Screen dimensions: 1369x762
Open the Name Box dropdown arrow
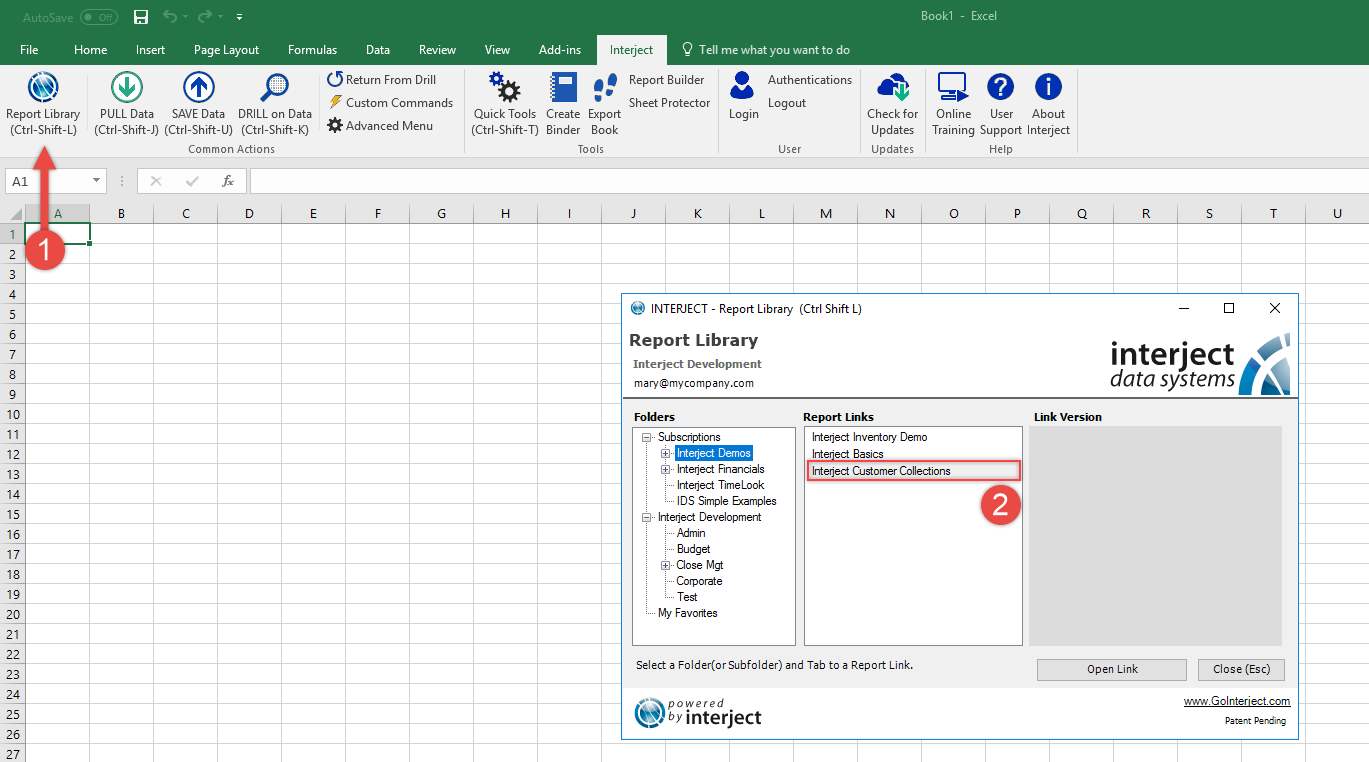tap(97, 181)
